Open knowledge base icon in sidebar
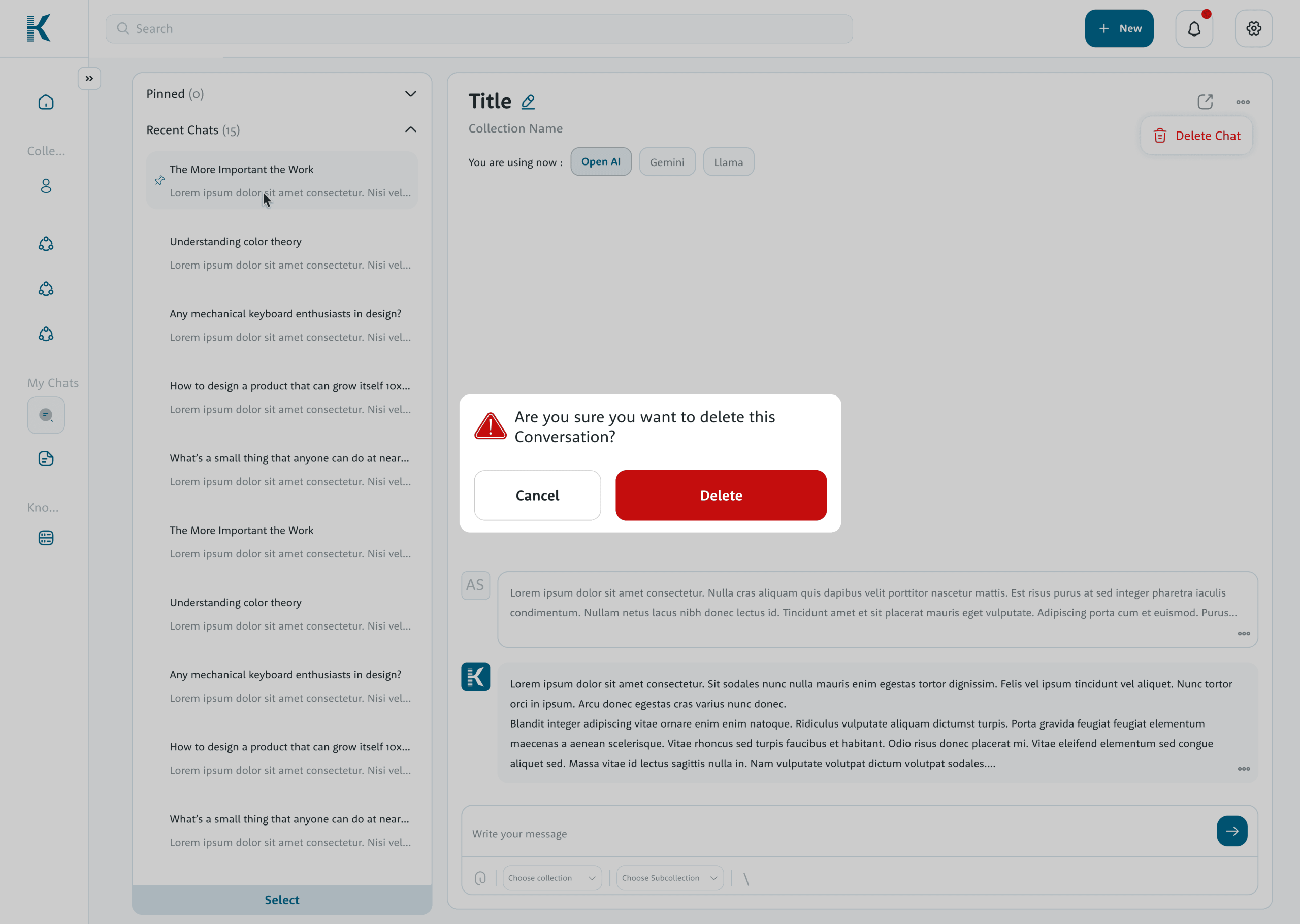The width and height of the screenshot is (1300, 924). (x=46, y=538)
